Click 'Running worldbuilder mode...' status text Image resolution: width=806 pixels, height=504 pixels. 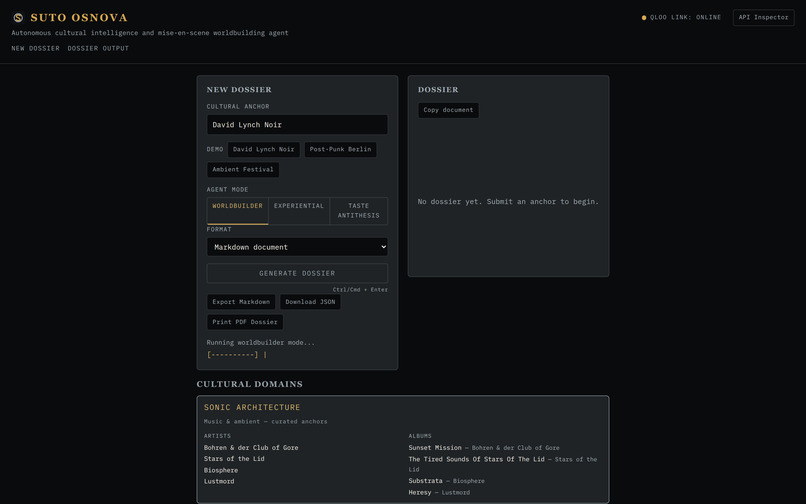[x=261, y=343]
